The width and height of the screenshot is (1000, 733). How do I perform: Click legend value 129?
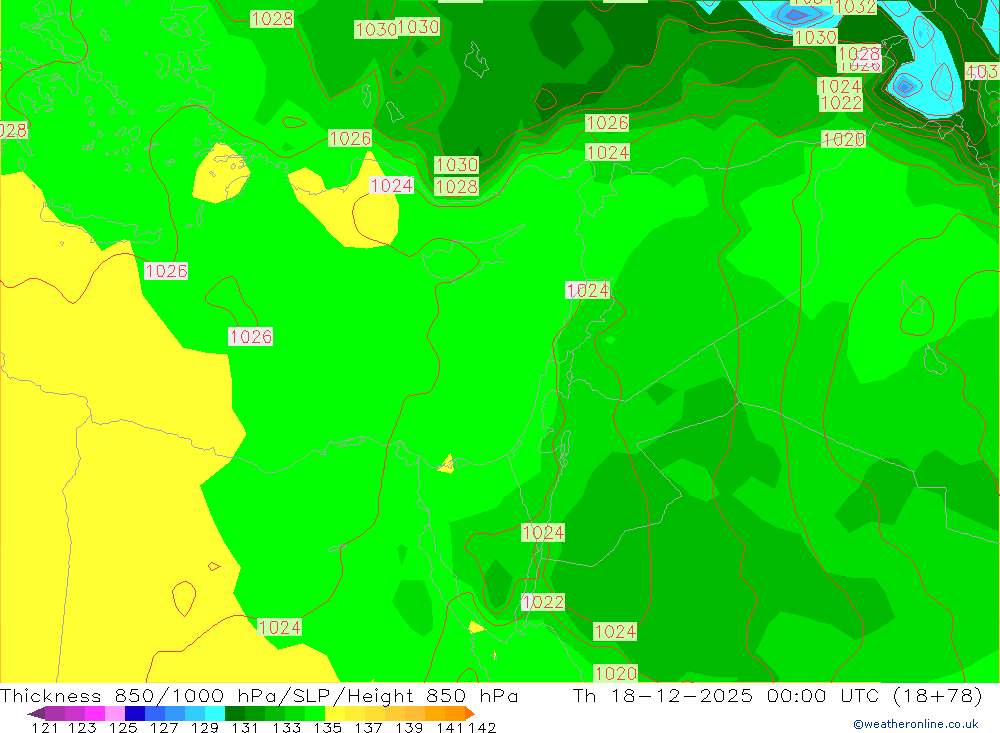[x=205, y=727]
